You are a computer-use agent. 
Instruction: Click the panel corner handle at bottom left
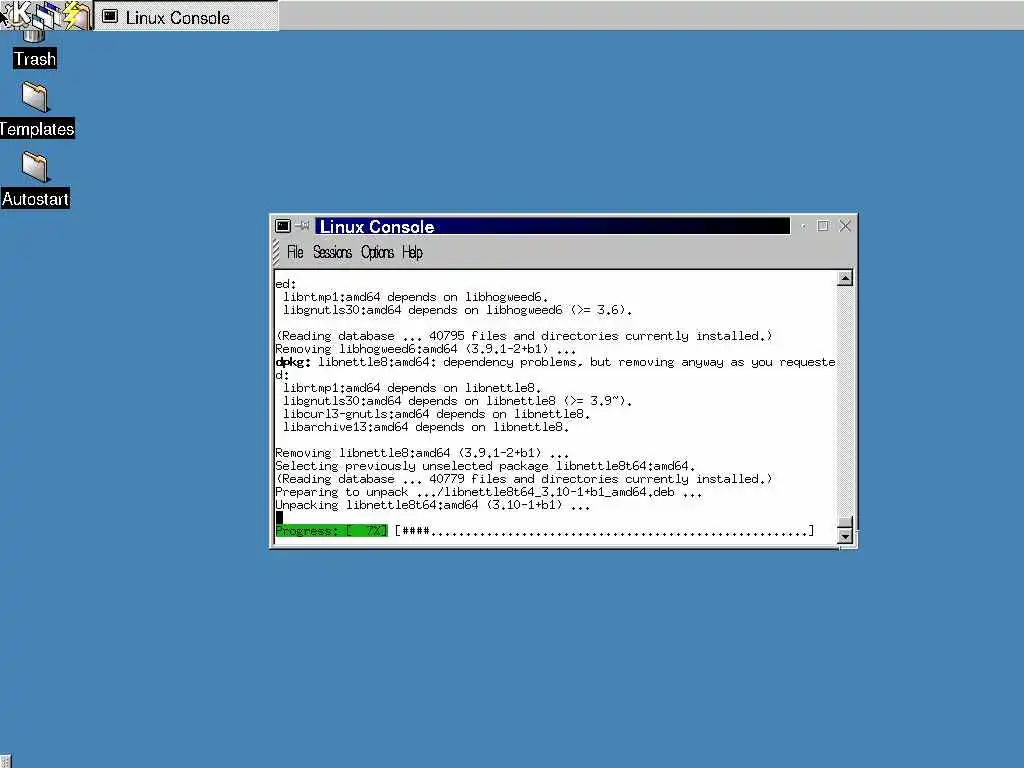5,761
